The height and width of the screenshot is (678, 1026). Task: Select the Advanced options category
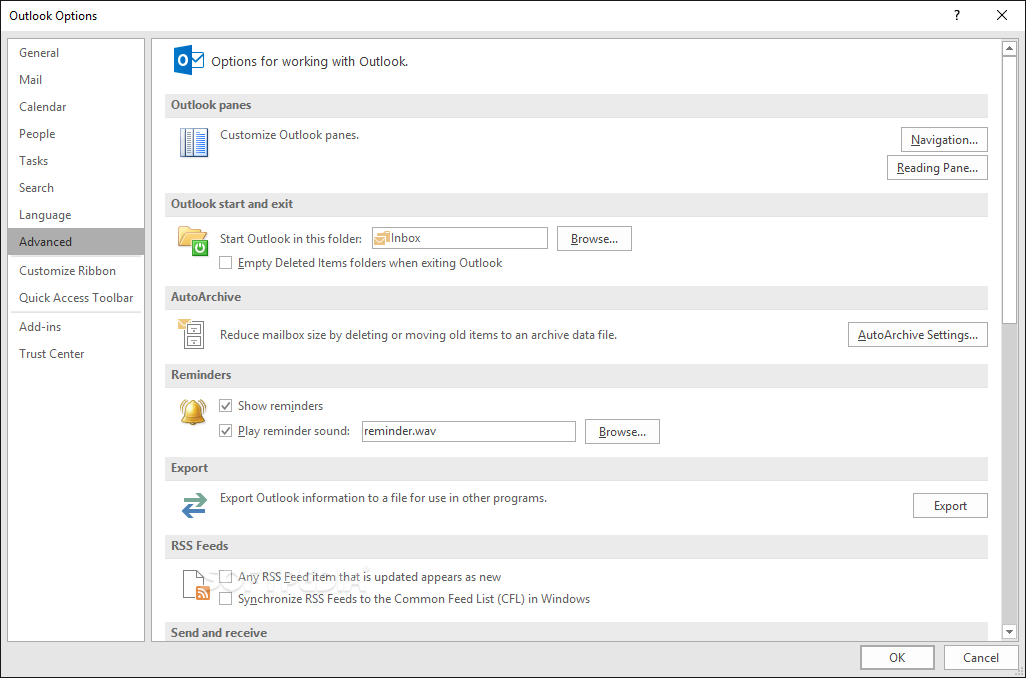coord(76,241)
